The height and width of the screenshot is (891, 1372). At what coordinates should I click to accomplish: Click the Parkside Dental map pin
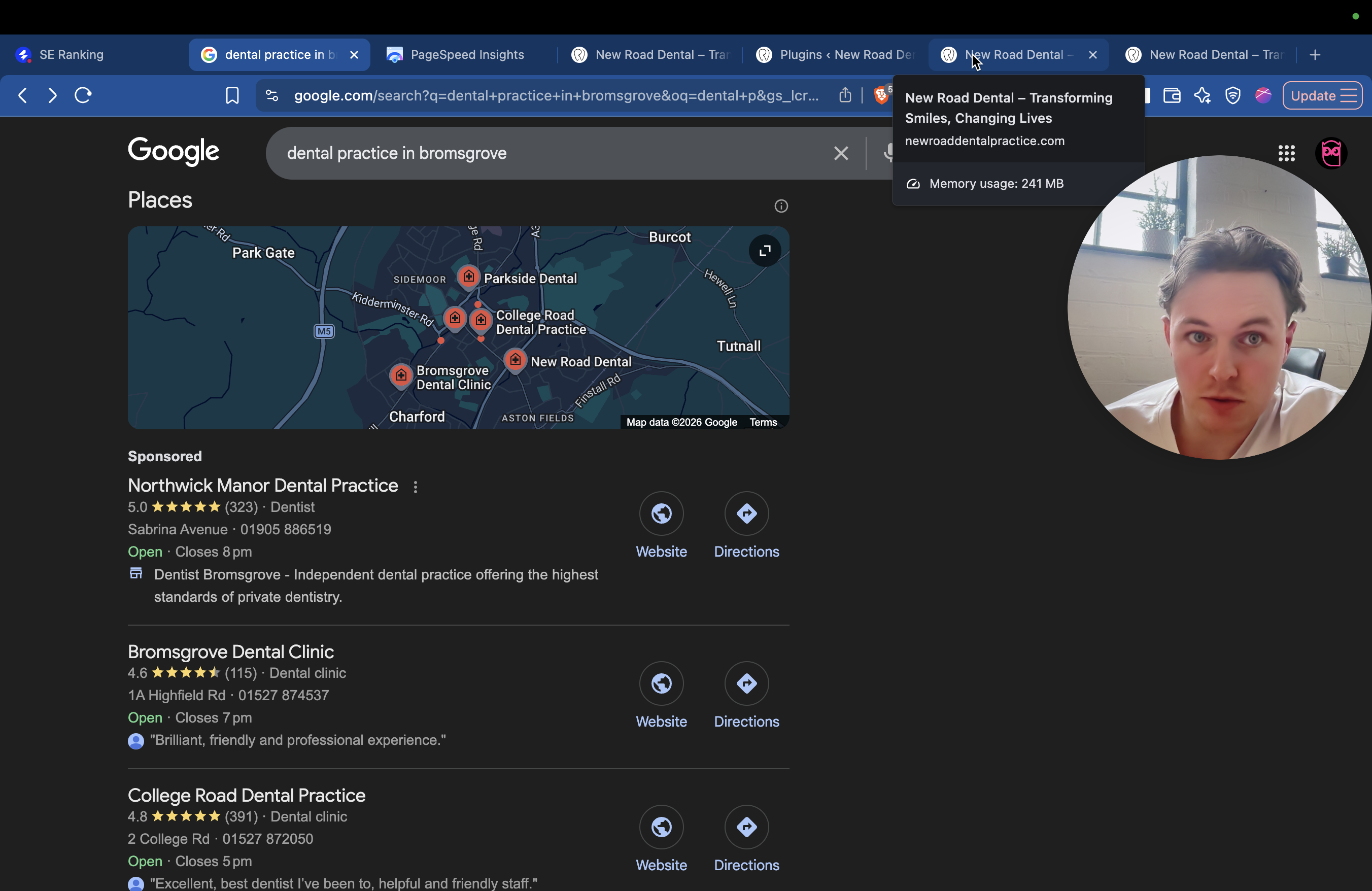(469, 277)
